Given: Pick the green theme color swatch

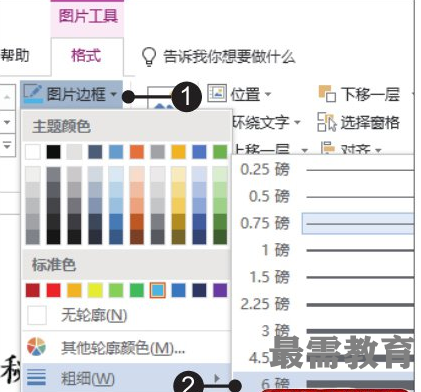Looking at the screenshot, I should click(220, 152).
